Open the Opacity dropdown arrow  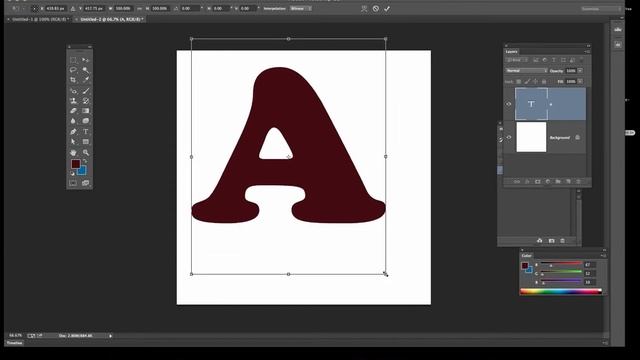(x=580, y=71)
